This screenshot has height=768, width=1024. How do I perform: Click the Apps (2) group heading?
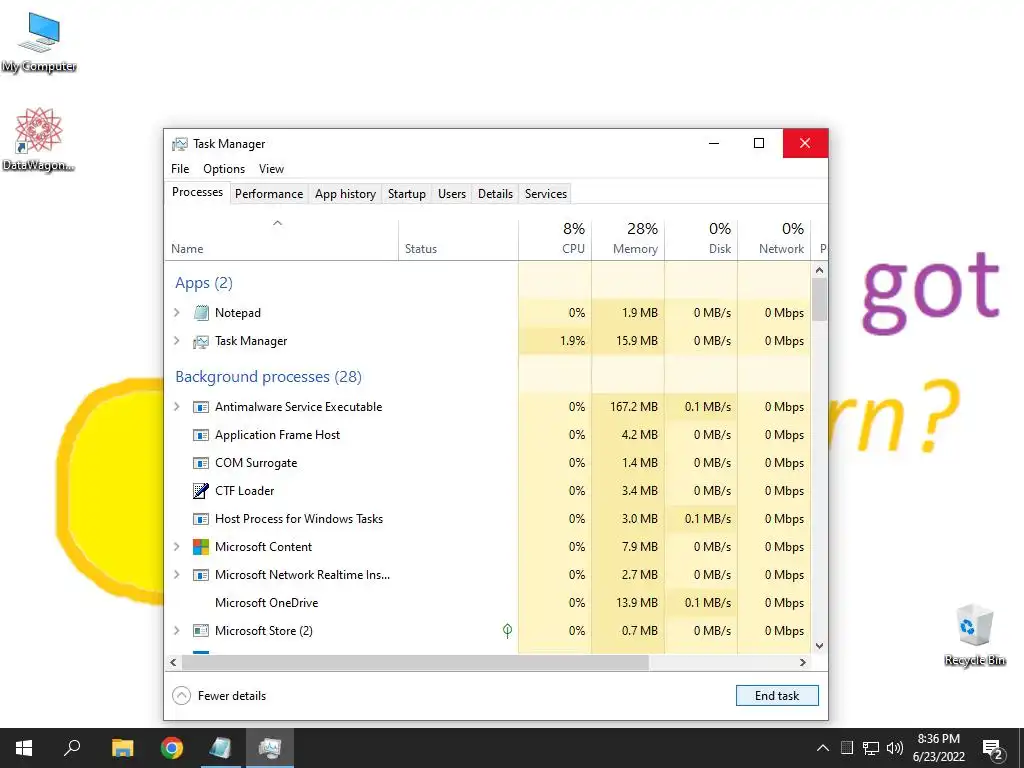(204, 283)
